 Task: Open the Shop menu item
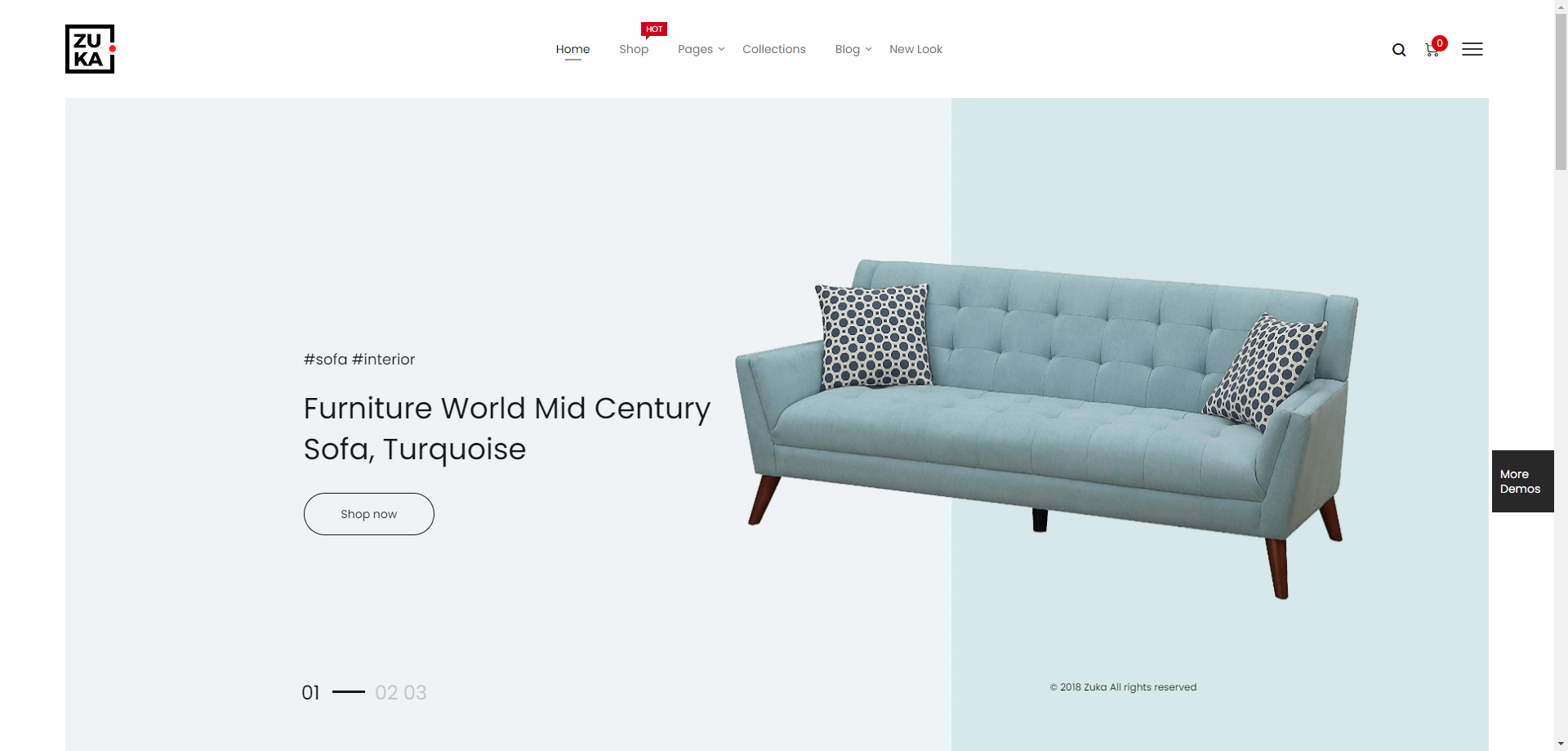pos(634,49)
